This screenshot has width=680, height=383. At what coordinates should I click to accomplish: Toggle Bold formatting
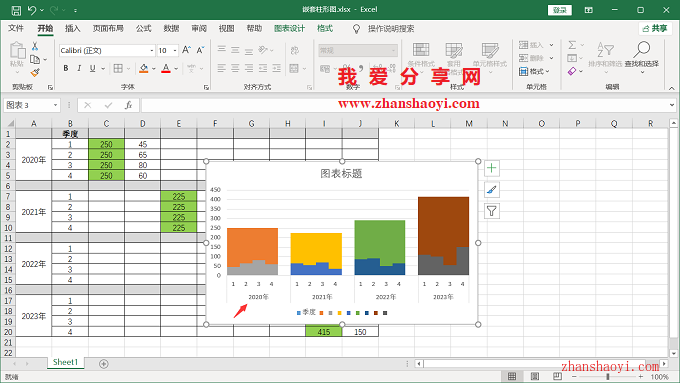66,68
